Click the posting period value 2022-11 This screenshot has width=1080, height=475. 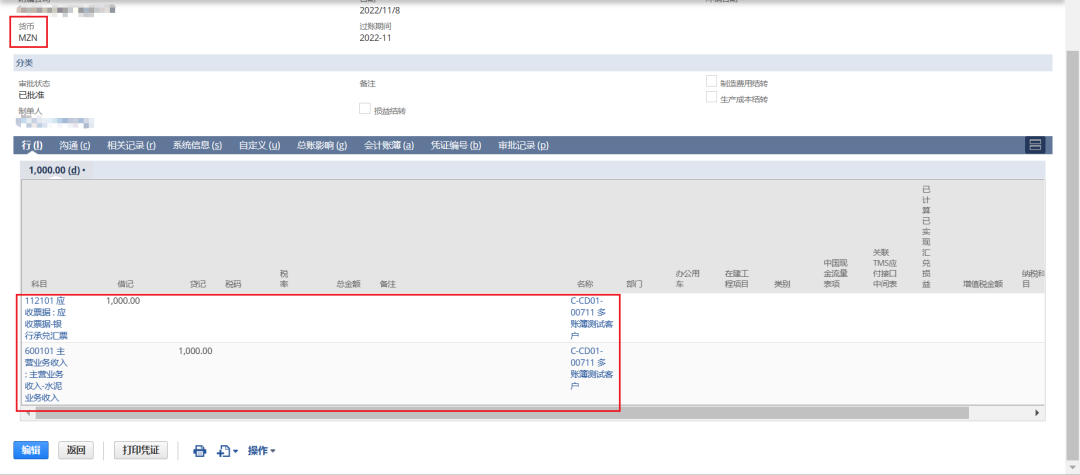click(x=375, y=38)
